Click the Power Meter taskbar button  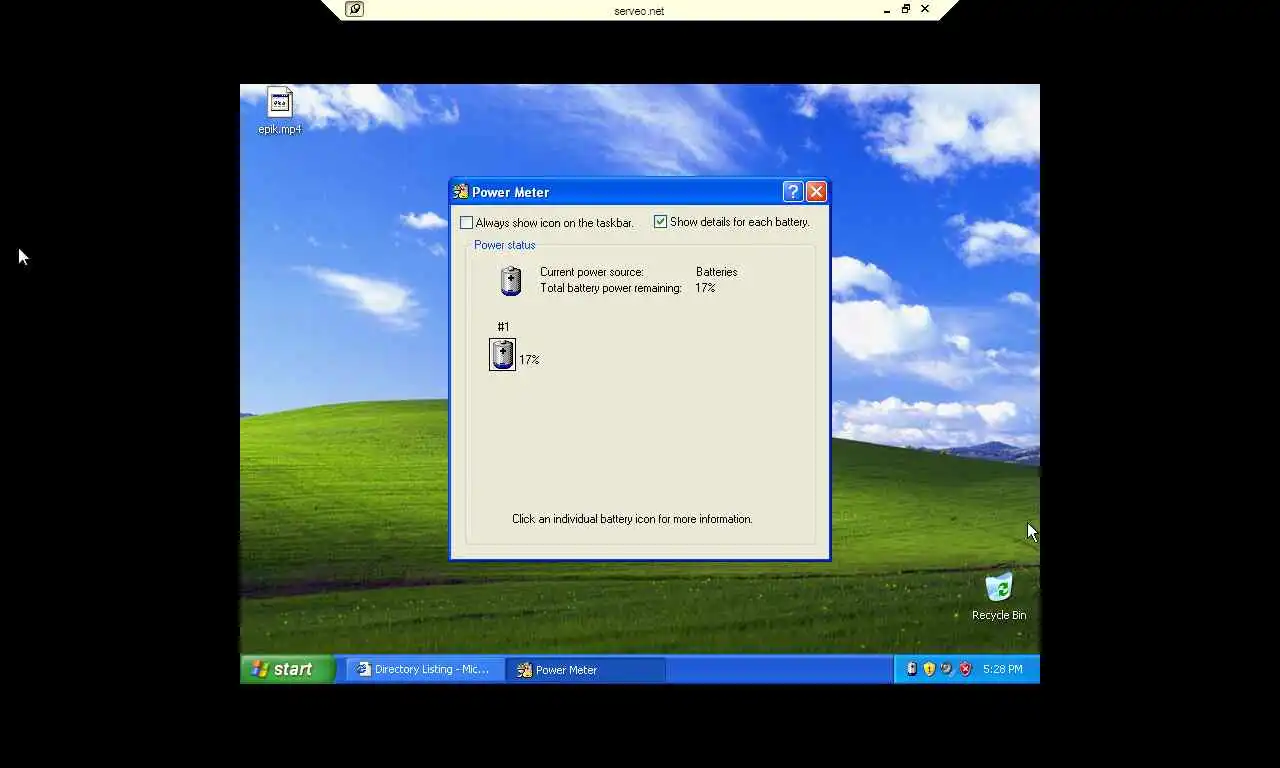coord(586,670)
